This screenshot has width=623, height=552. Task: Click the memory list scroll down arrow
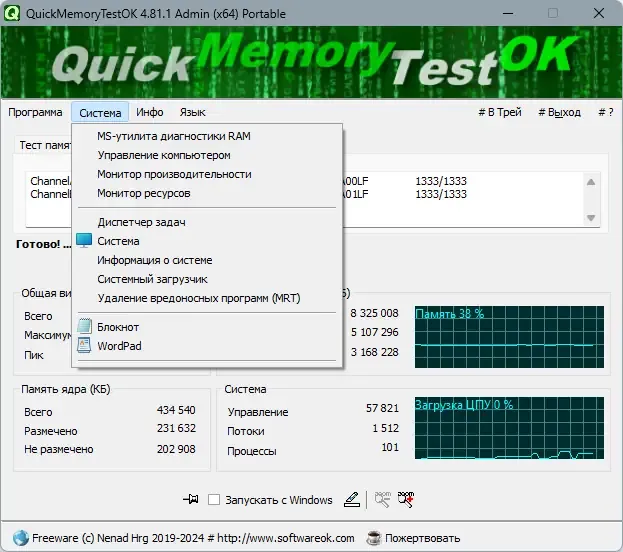coord(591,218)
